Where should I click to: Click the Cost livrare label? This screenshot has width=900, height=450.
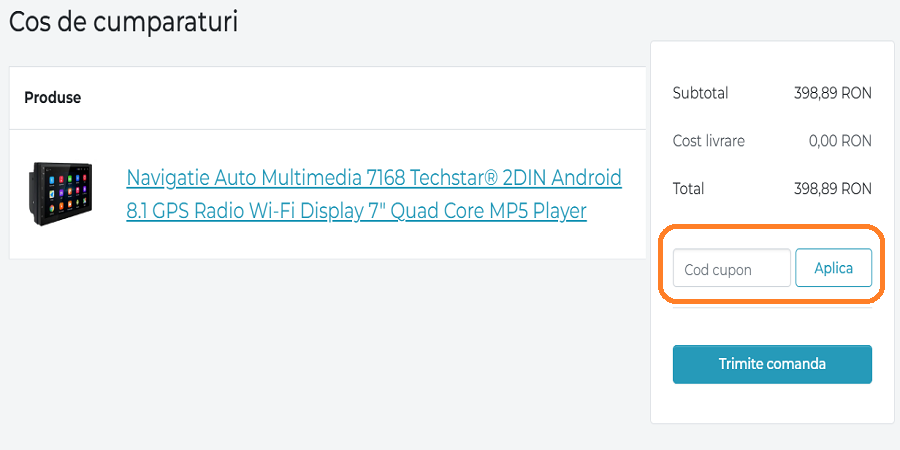708,141
